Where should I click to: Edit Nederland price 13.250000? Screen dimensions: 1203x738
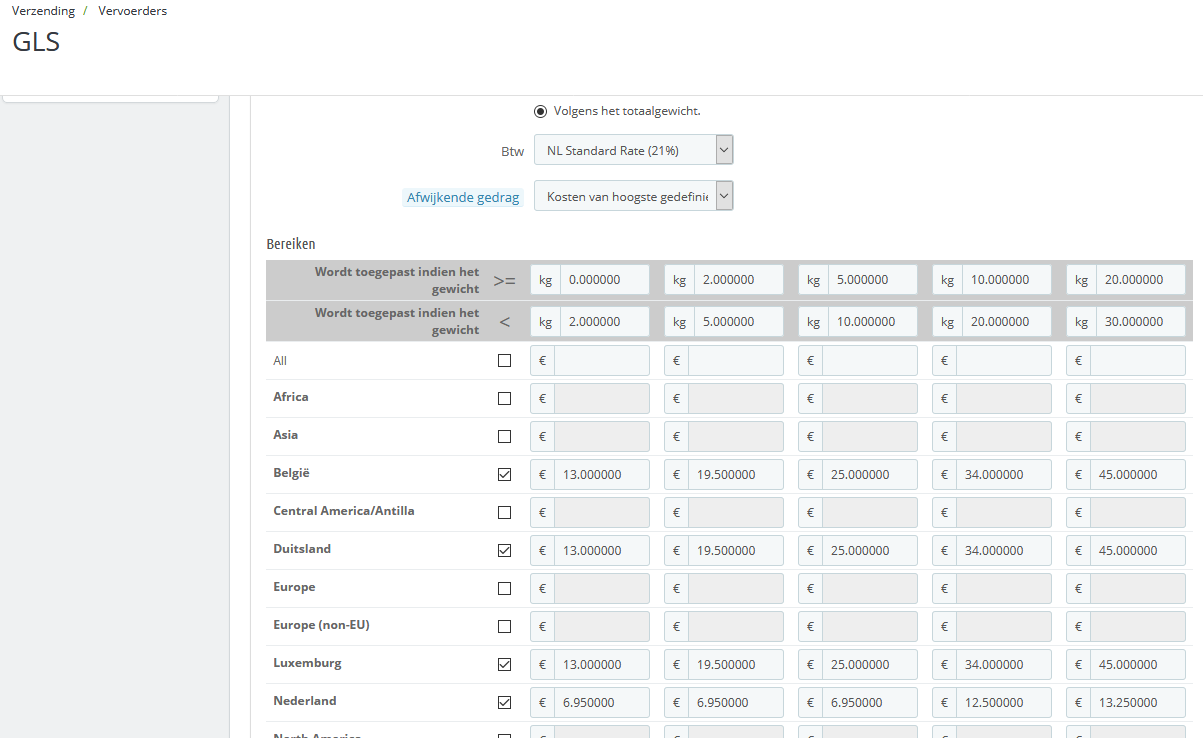1138,703
